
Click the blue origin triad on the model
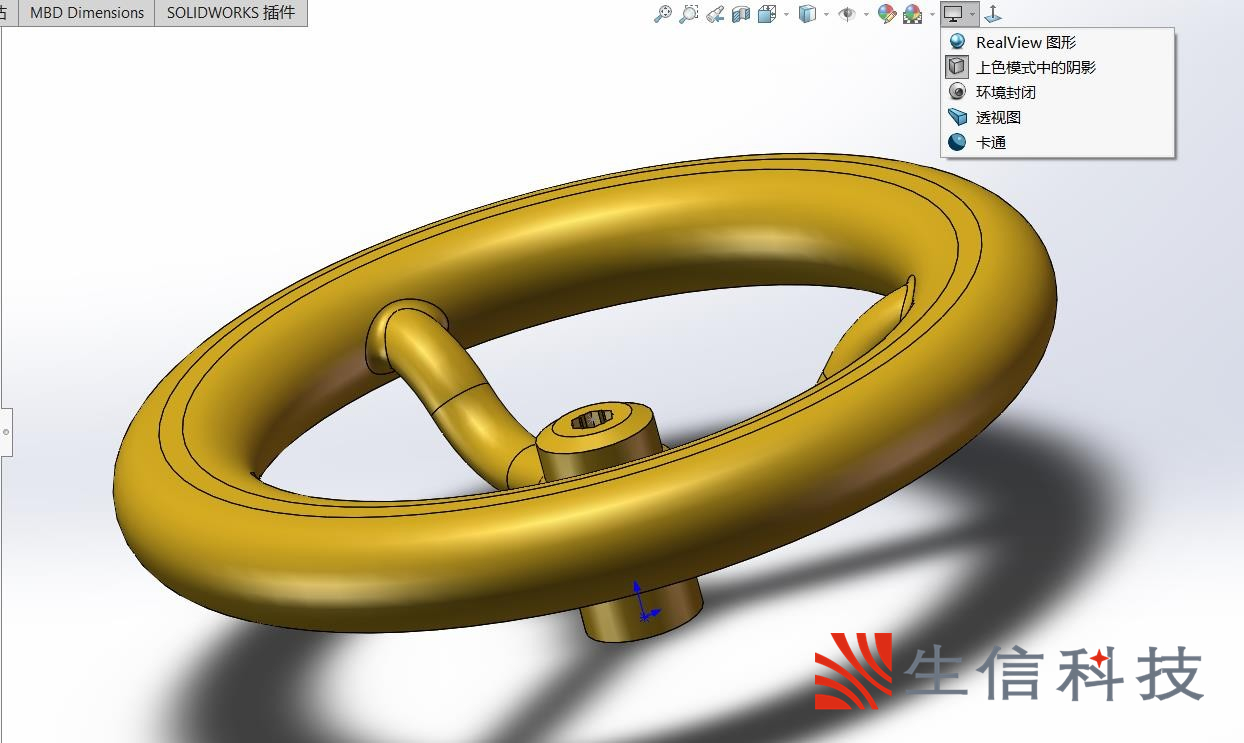coord(642,605)
